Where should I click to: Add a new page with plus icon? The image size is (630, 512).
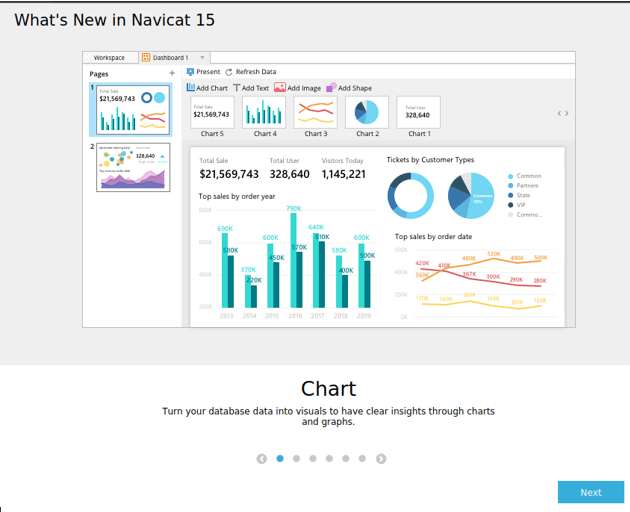click(x=172, y=73)
